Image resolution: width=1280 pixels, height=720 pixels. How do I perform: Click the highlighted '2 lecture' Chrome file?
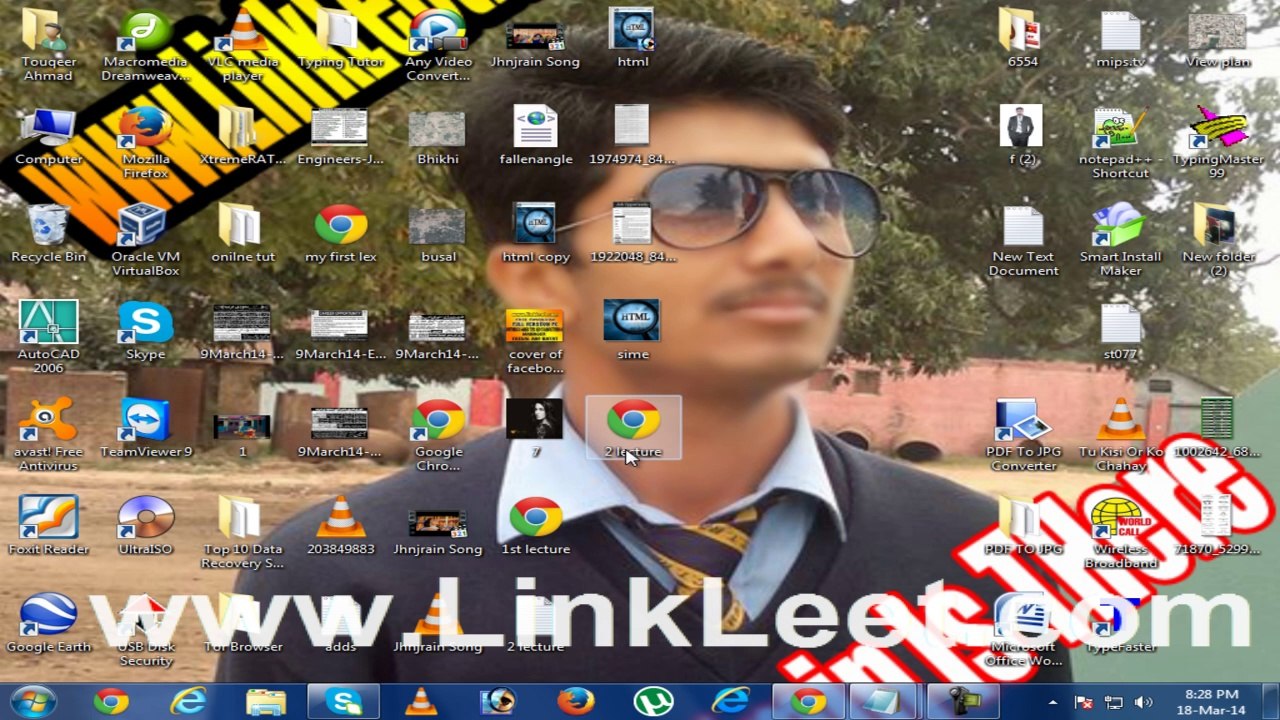point(633,428)
